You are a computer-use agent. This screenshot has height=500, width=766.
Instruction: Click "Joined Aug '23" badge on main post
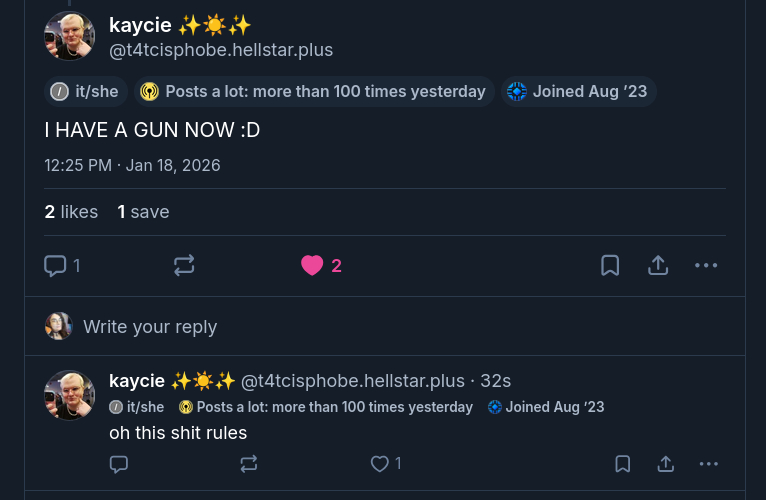579,92
